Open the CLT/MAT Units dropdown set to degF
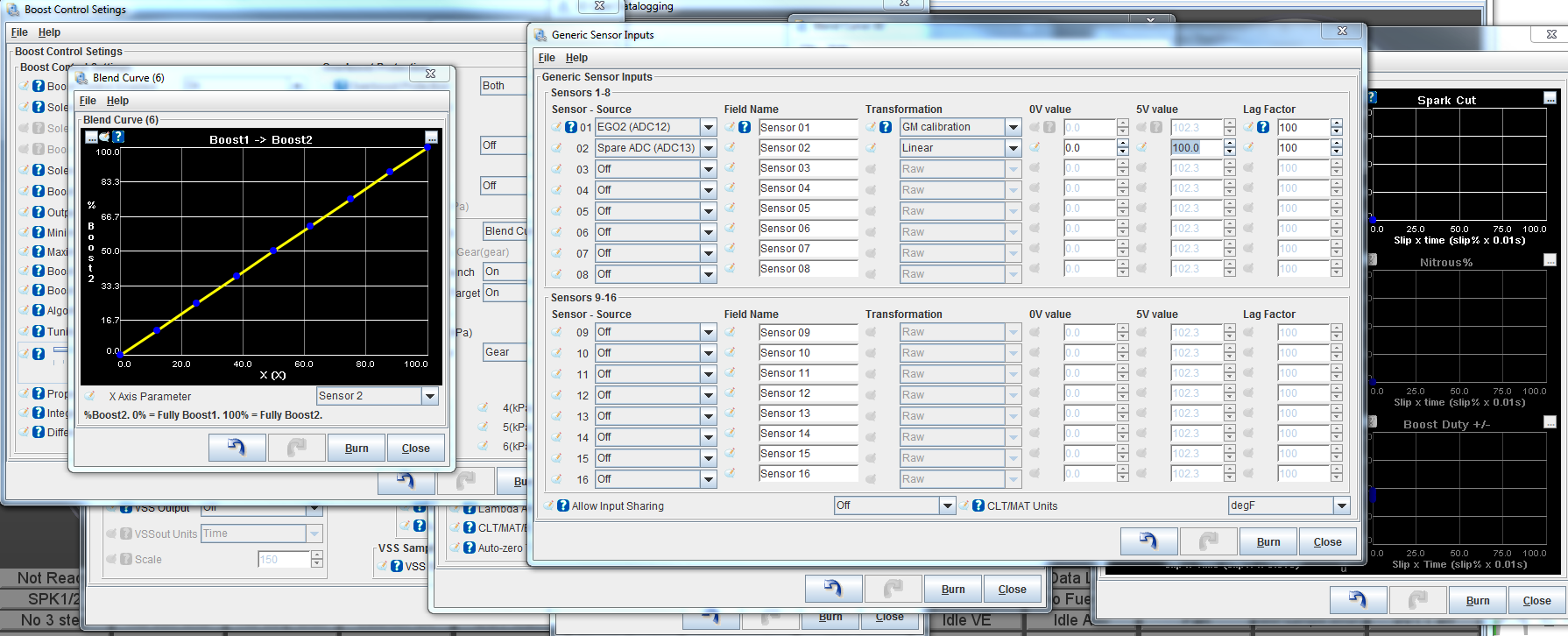The height and width of the screenshot is (636, 1568). coord(1341,505)
